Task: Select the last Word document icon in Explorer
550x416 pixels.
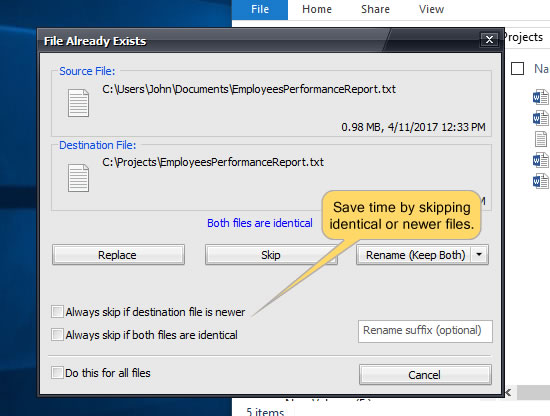Action: (541, 181)
